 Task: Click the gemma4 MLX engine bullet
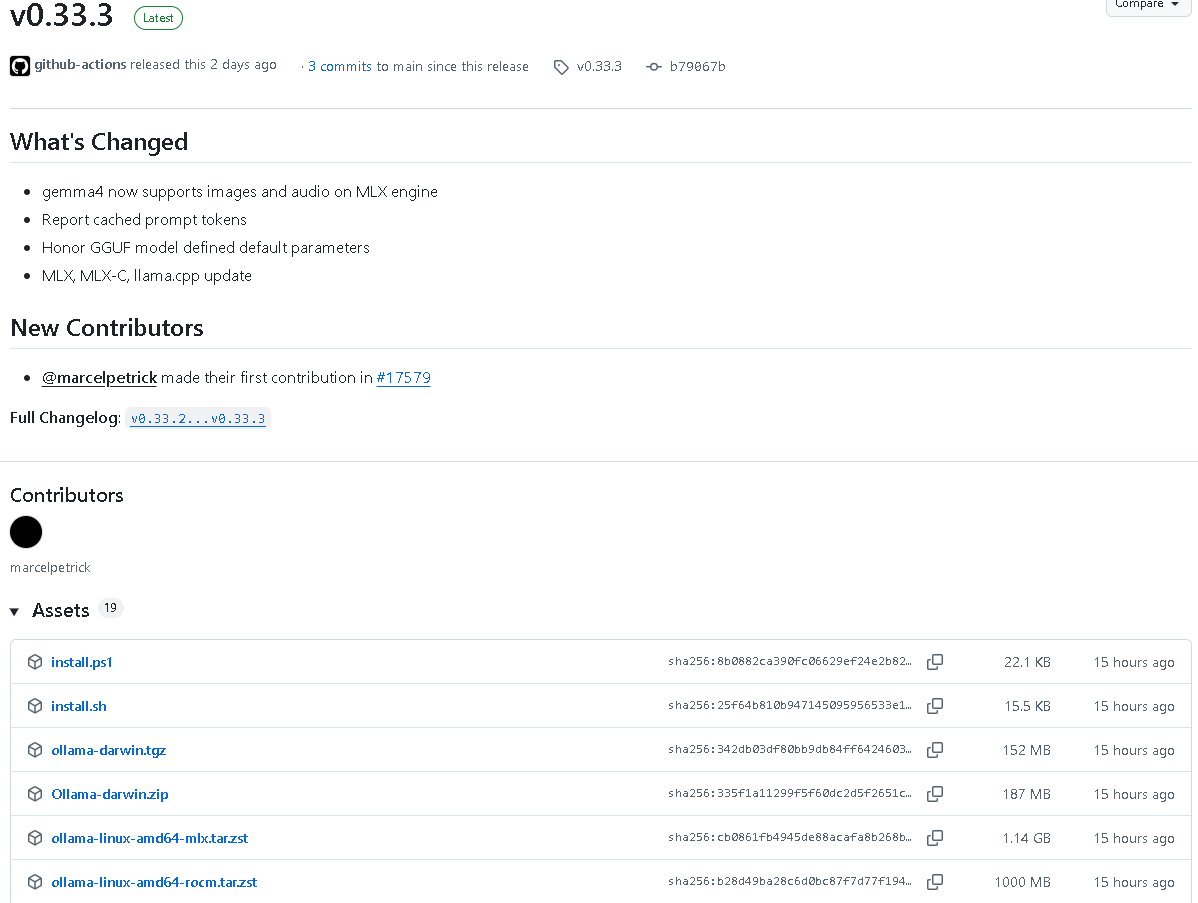[240, 192]
